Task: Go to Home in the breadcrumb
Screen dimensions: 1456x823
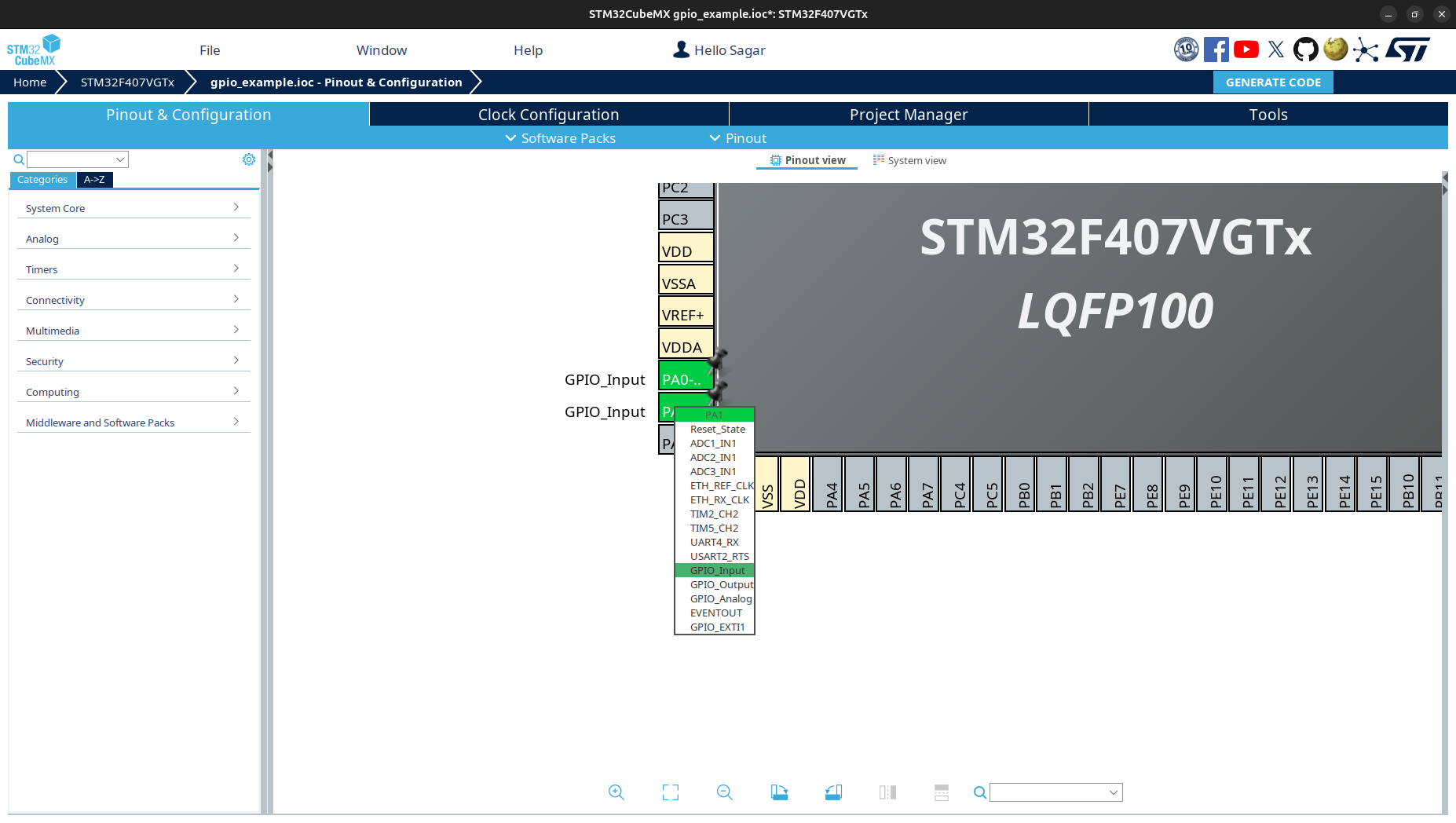Action: (x=30, y=82)
